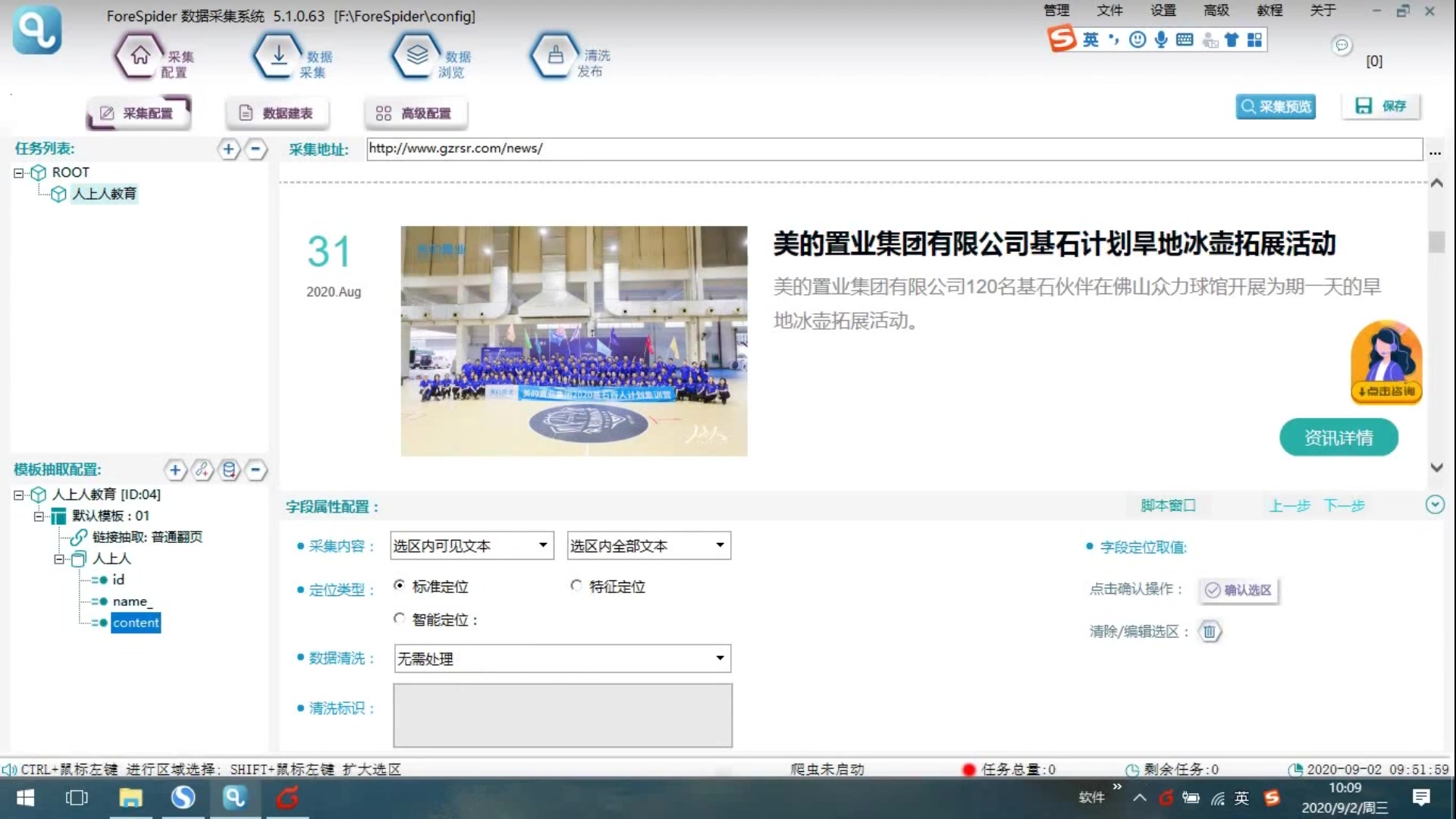Open the 选区内可见文本 dropdown
1456x819 pixels.
click(472, 545)
